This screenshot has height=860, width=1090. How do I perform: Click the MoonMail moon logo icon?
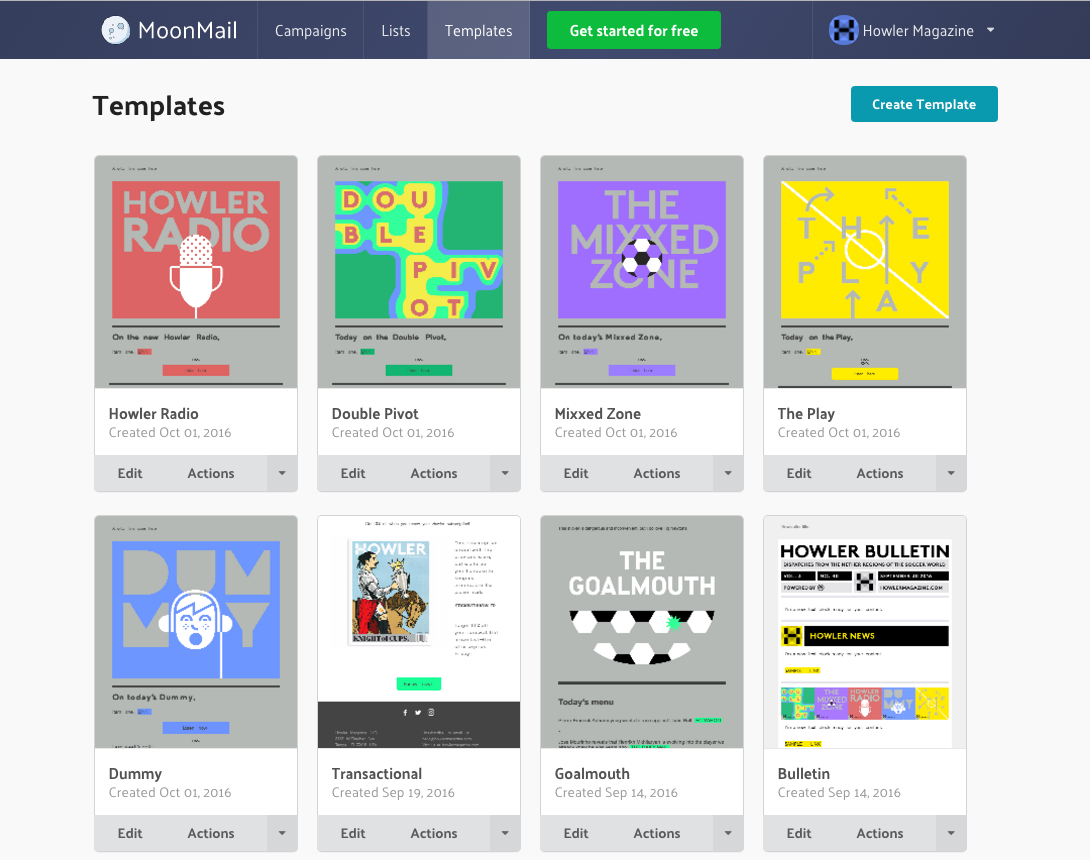pyautogui.click(x=115, y=30)
